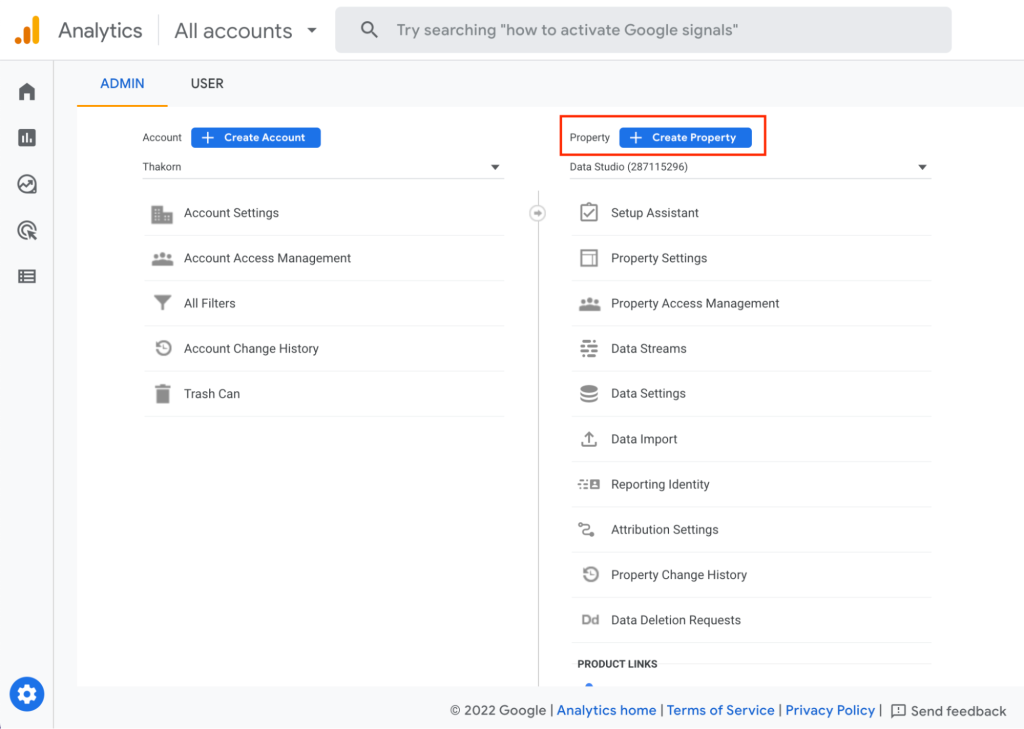Click the Send feedback icon

click(899, 711)
